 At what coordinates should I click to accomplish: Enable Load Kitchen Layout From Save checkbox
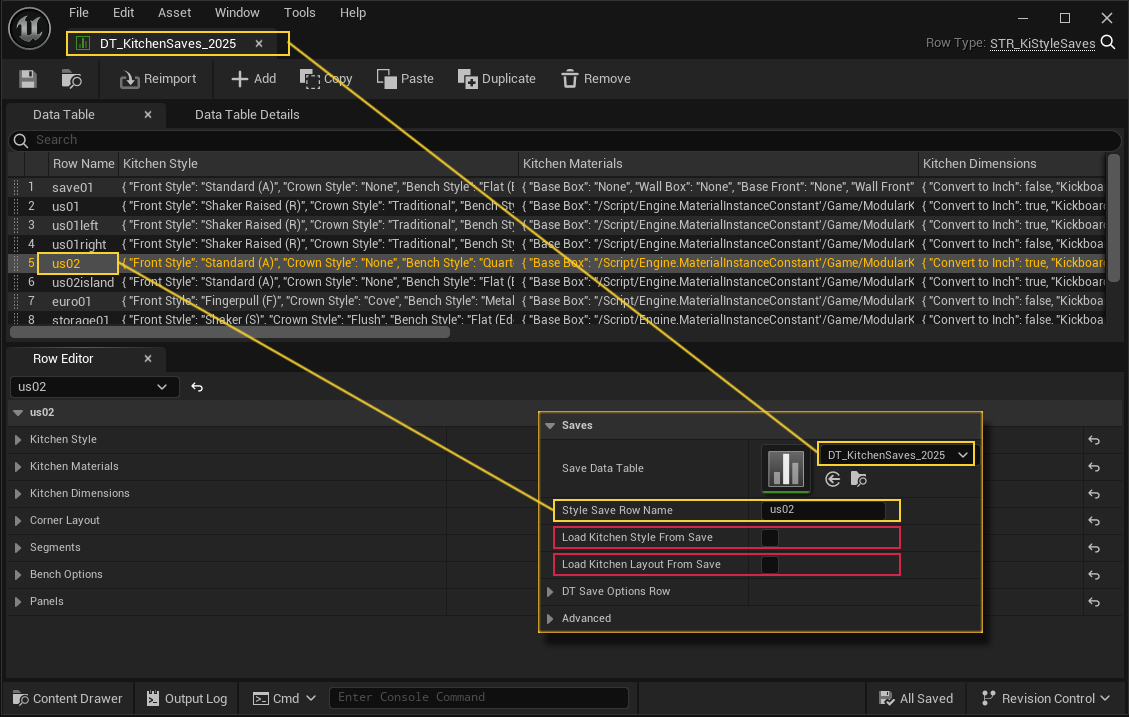pyautogui.click(x=770, y=565)
